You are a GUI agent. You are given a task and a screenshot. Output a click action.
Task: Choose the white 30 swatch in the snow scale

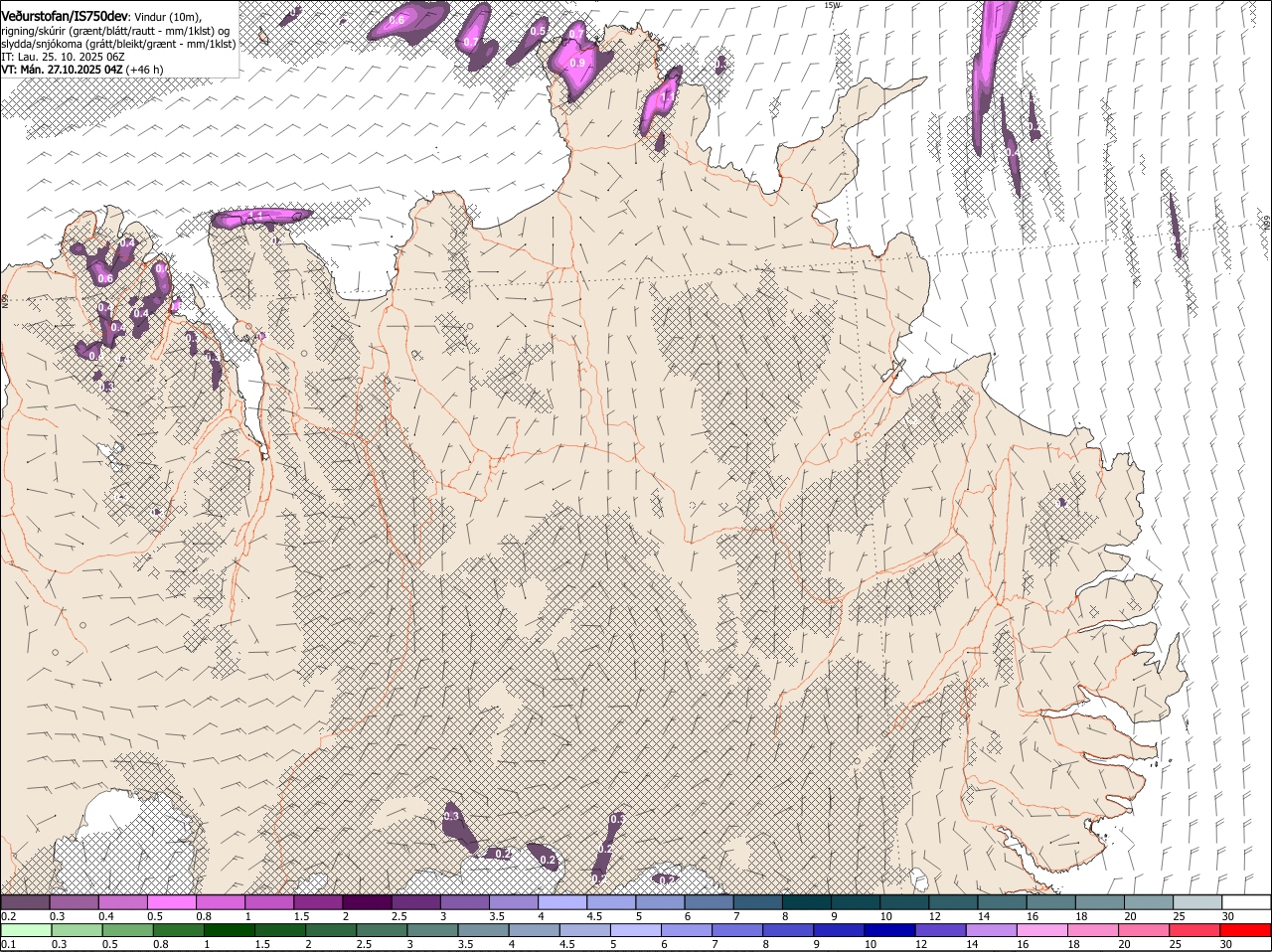coord(1245,901)
